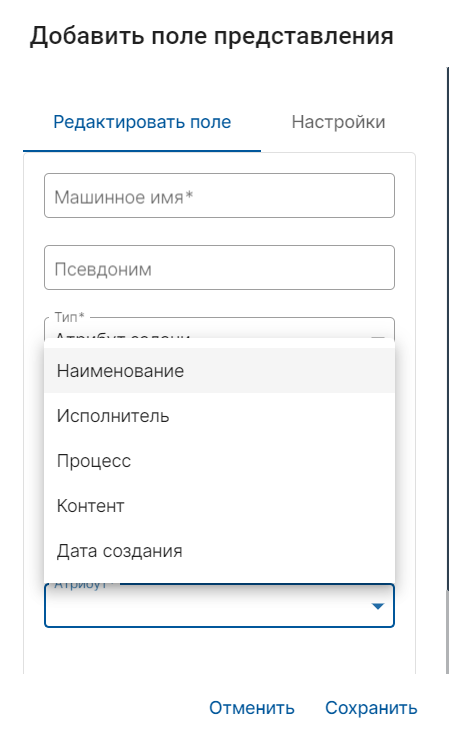
Task: Pick Процесс in the attribute list
Action: point(219,461)
